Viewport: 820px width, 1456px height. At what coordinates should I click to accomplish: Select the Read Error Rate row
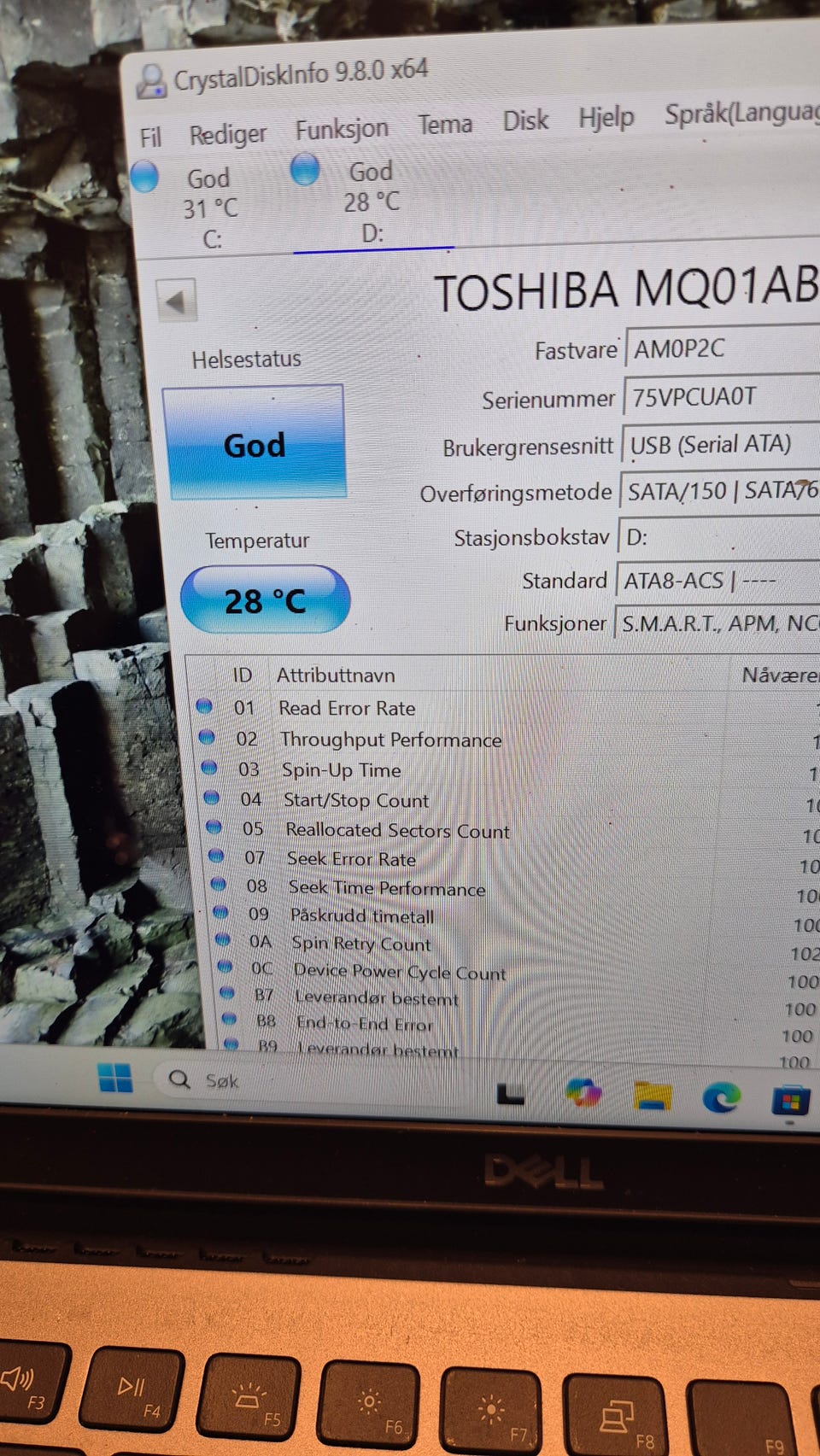(x=347, y=708)
